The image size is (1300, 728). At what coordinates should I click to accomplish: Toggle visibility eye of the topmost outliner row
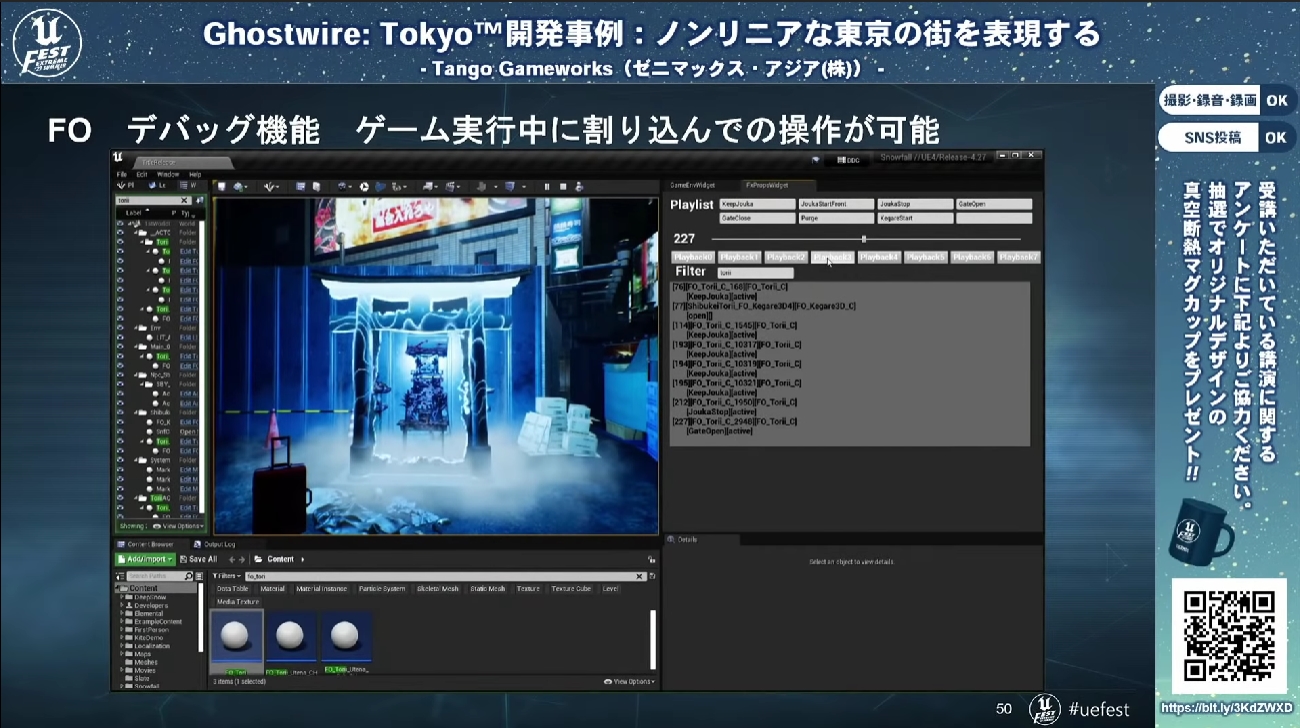coord(121,222)
